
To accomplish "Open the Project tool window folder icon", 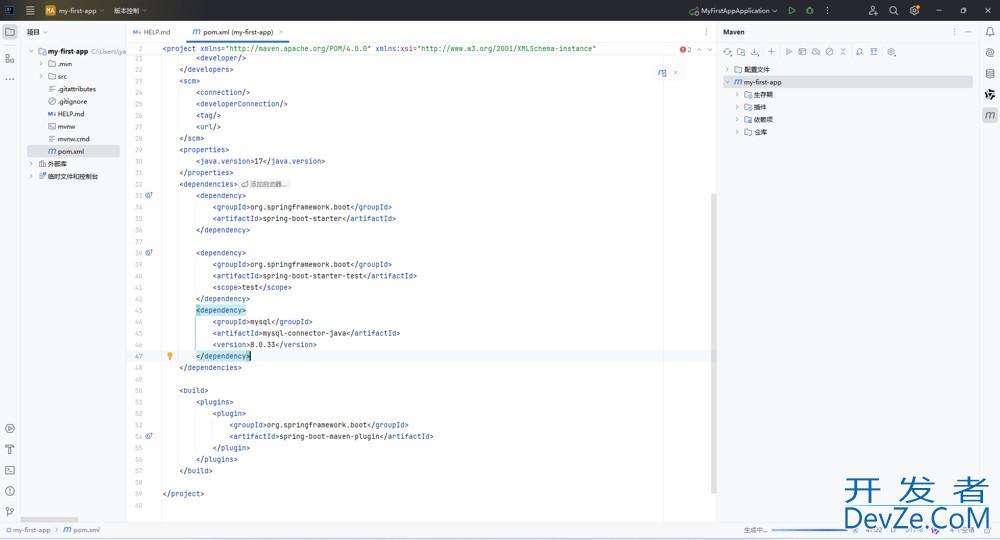I will (x=10, y=32).
